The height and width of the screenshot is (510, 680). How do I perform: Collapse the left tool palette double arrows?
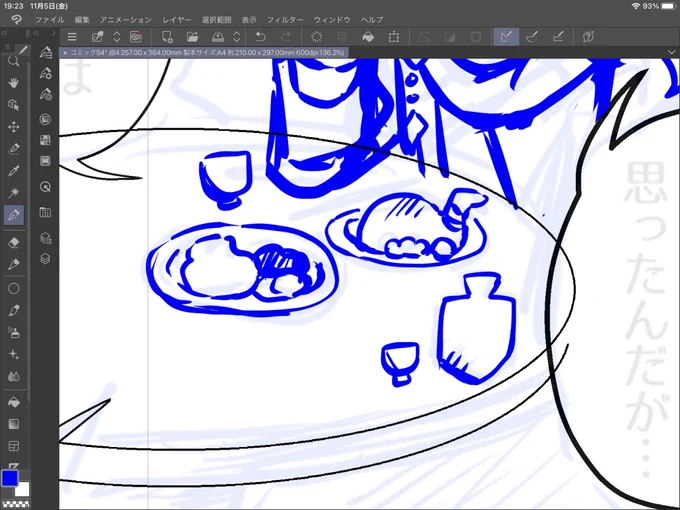(x=4, y=33)
